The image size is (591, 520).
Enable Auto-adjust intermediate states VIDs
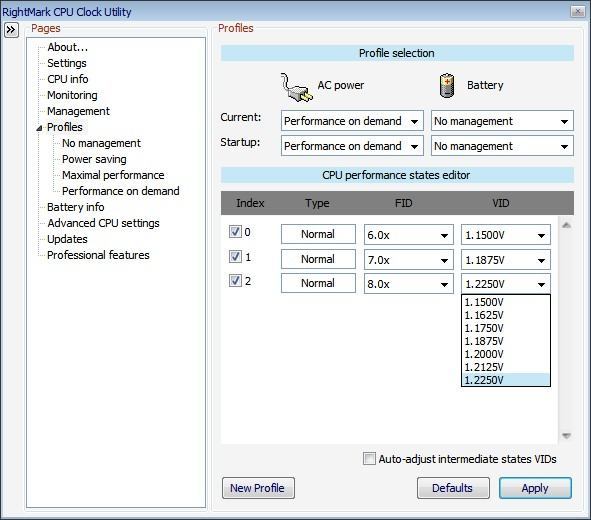pyautogui.click(x=369, y=459)
